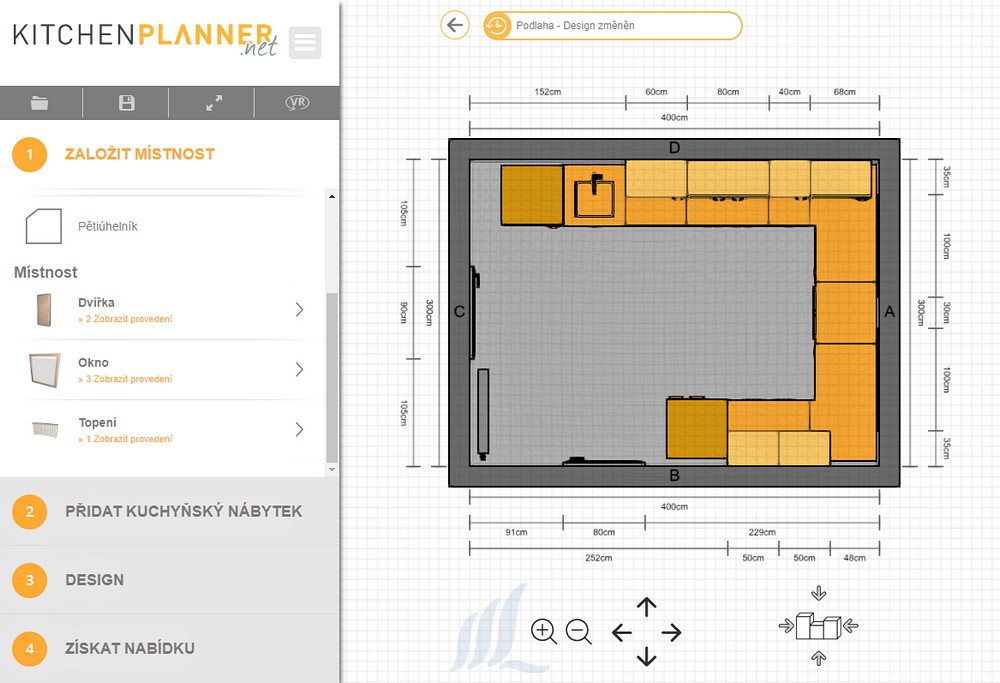Pan the plan down with the arrow
Image resolution: width=1000 pixels, height=683 pixels.
[x=647, y=657]
